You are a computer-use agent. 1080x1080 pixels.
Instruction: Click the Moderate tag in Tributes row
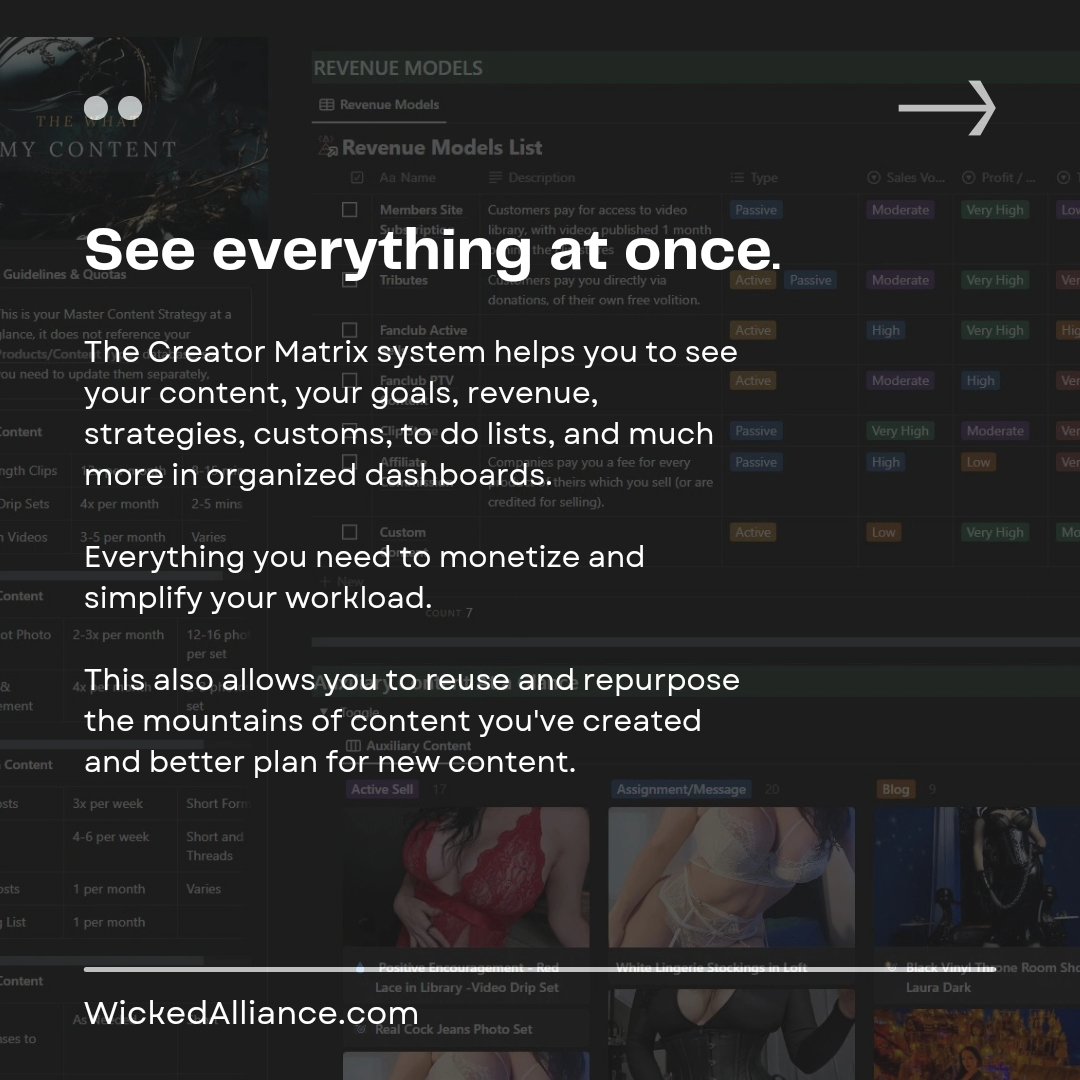pyautogui.click(x=900, y=280)
